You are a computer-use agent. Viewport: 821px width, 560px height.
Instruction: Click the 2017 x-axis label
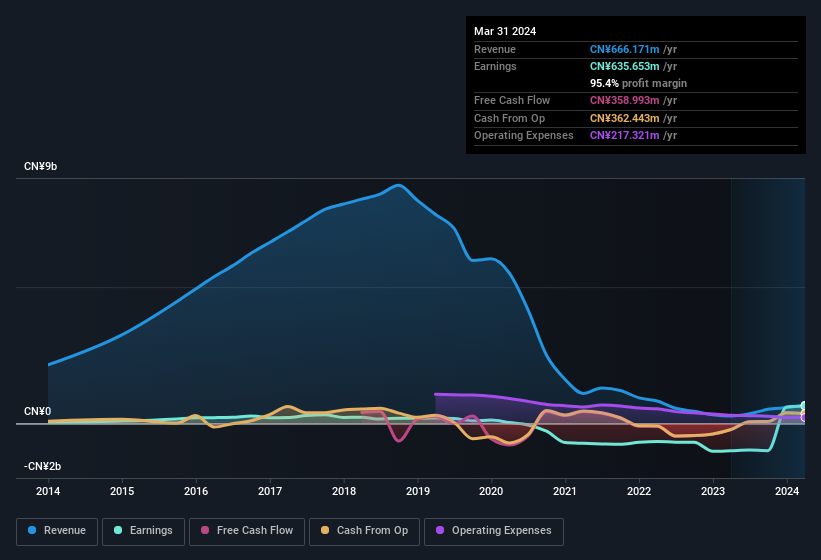[x=270, y=491]
